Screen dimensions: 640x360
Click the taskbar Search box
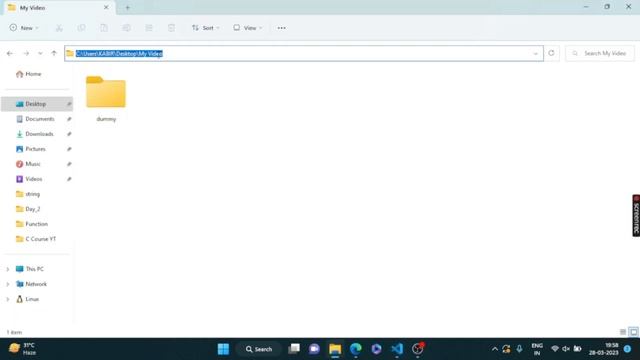259,349
